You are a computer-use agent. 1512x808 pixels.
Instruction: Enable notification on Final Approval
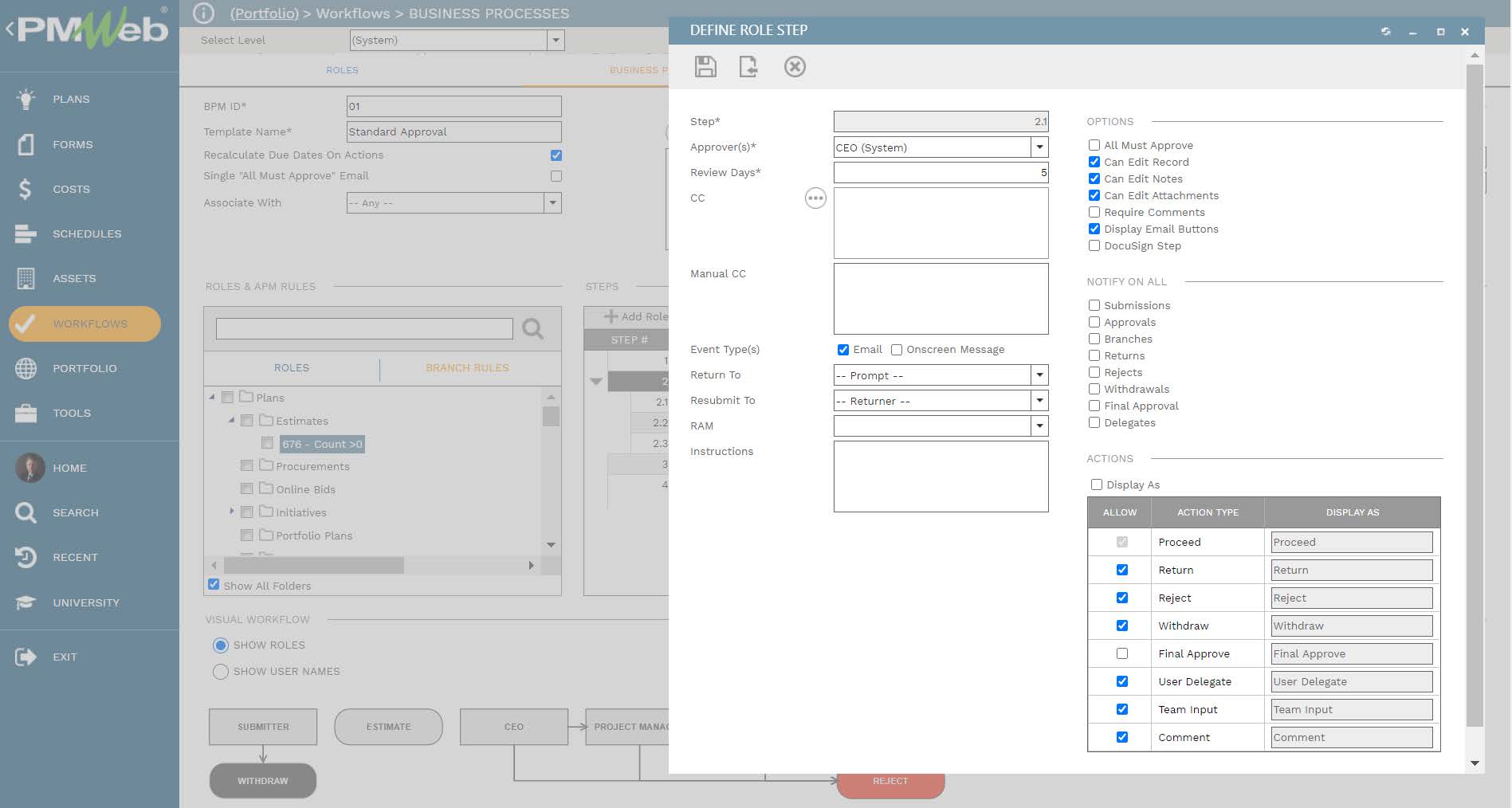pos(1094,406)
